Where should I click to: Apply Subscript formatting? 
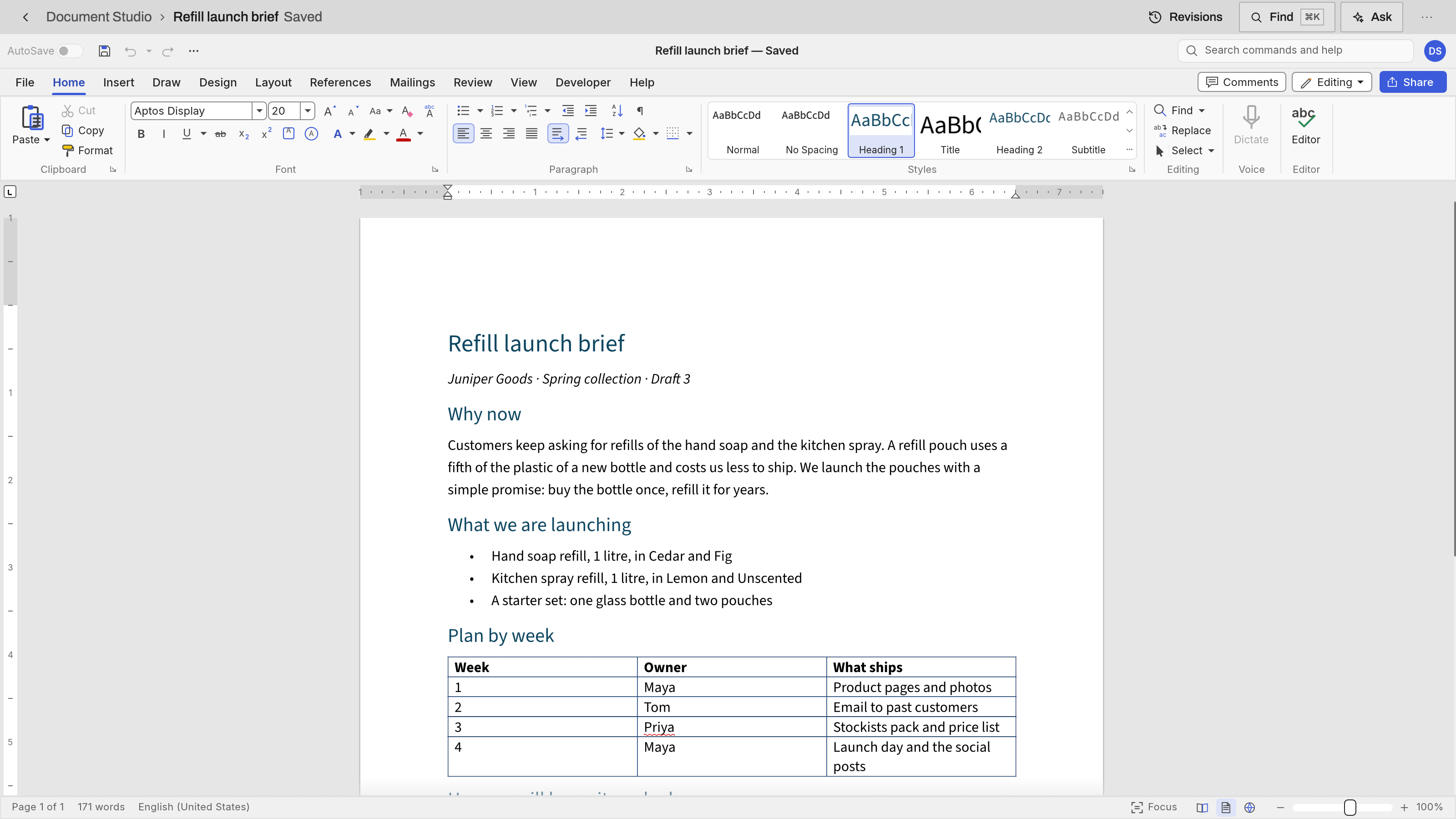tap(243, 134)
